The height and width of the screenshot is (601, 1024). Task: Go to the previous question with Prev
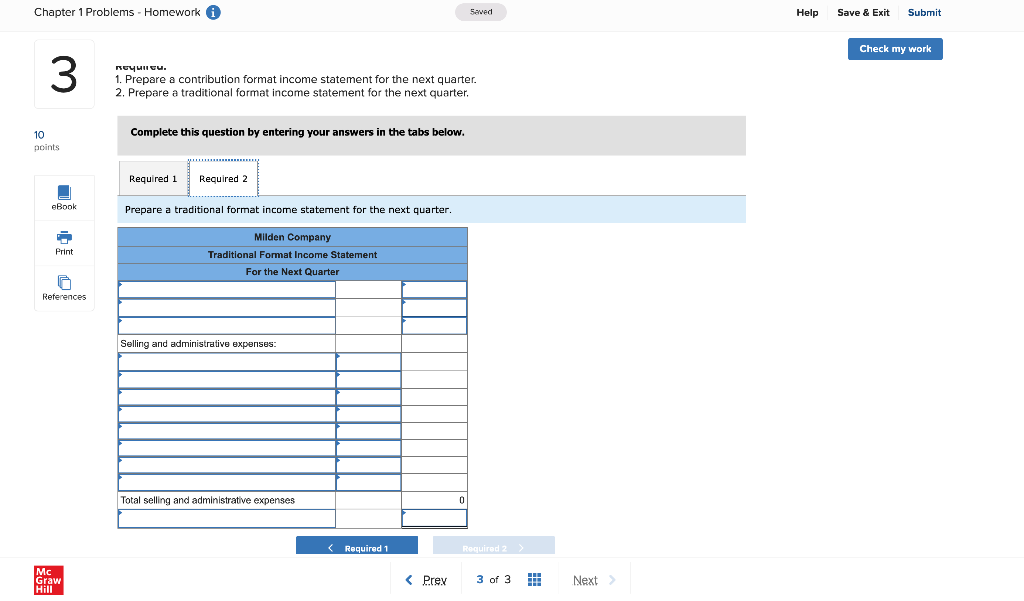pos(426,580)
